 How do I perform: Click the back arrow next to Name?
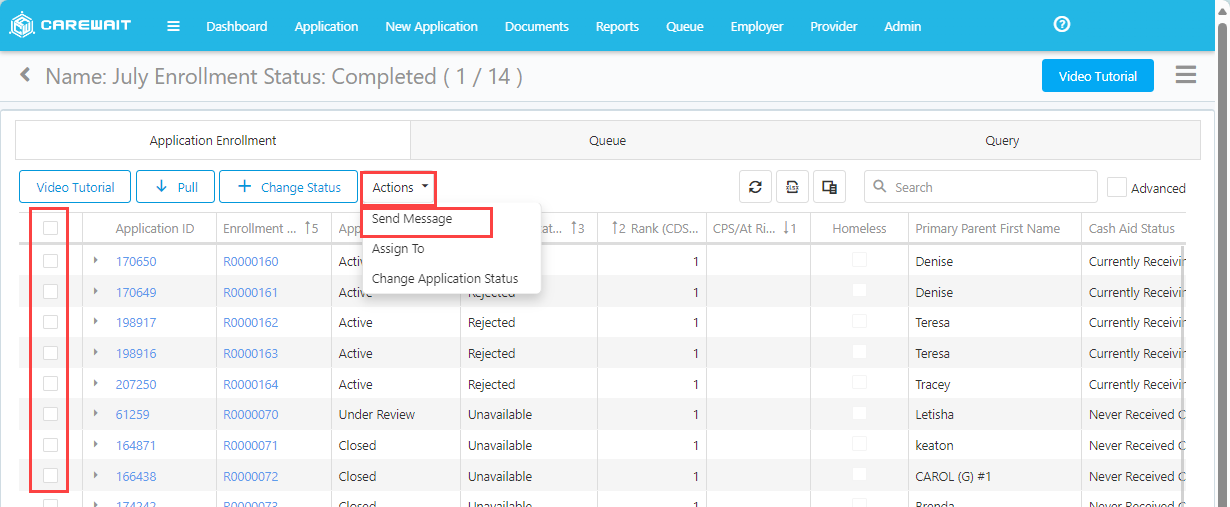click(x=26, y=75)
